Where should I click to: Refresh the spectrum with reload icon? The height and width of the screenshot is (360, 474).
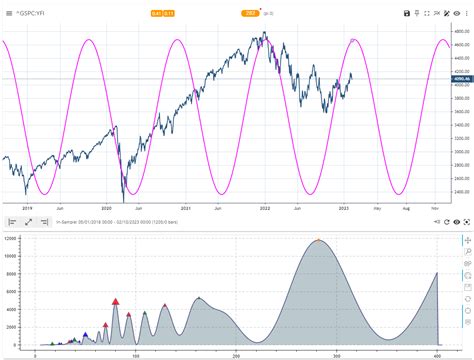pyautogui.click(x=447, y=222)
